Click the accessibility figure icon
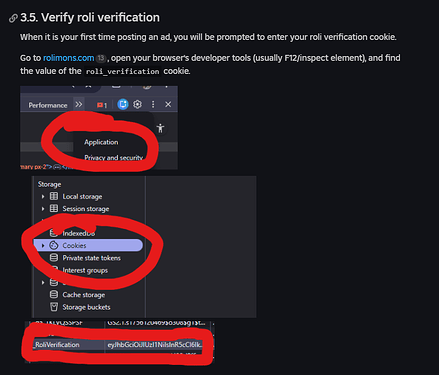439x375 pixels. (160, 128)
